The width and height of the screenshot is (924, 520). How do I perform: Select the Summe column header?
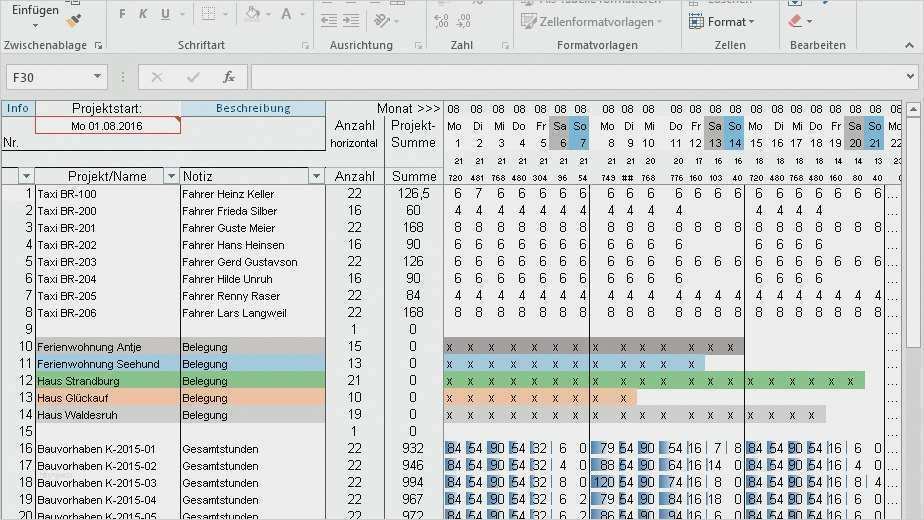[414, 176]
